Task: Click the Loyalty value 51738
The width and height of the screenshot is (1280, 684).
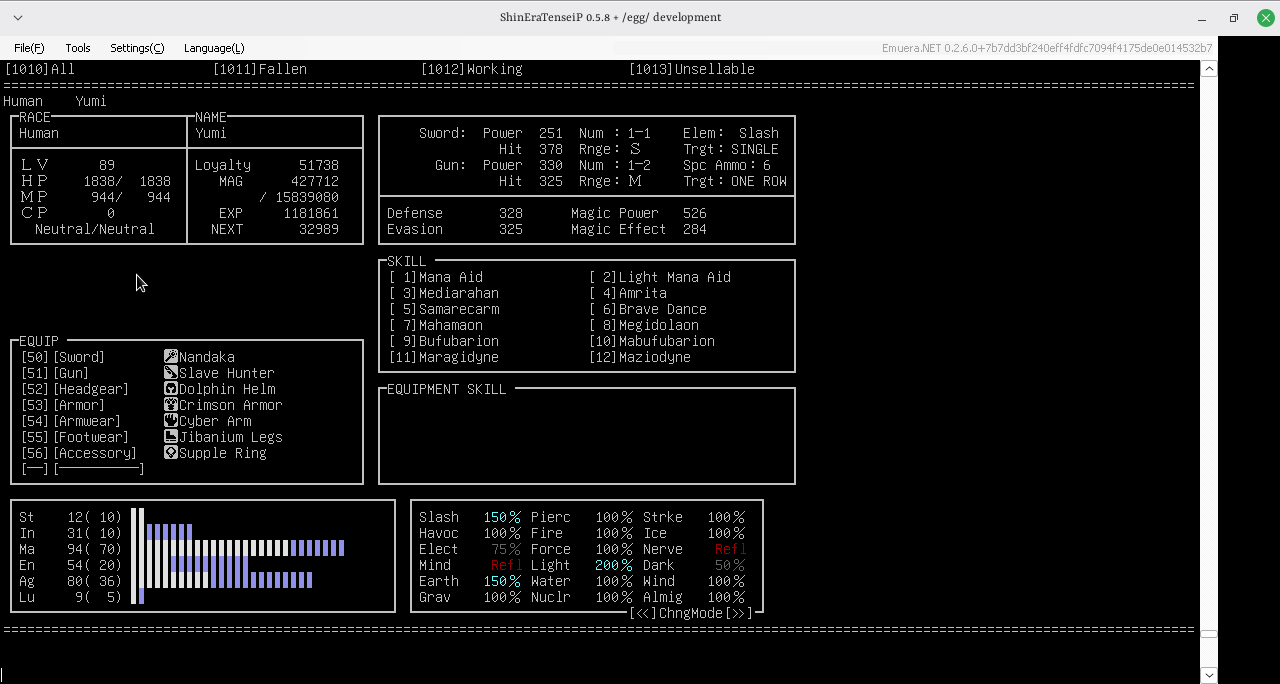Action: (318, 165)
